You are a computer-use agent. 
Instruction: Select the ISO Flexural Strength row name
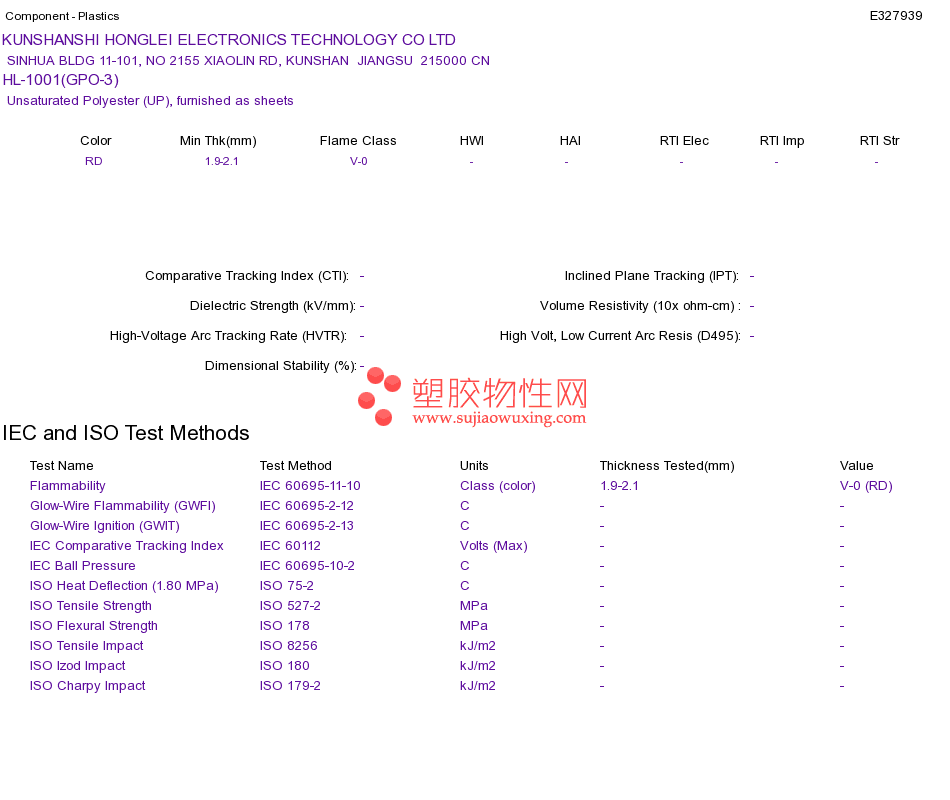tap(93, 625)
